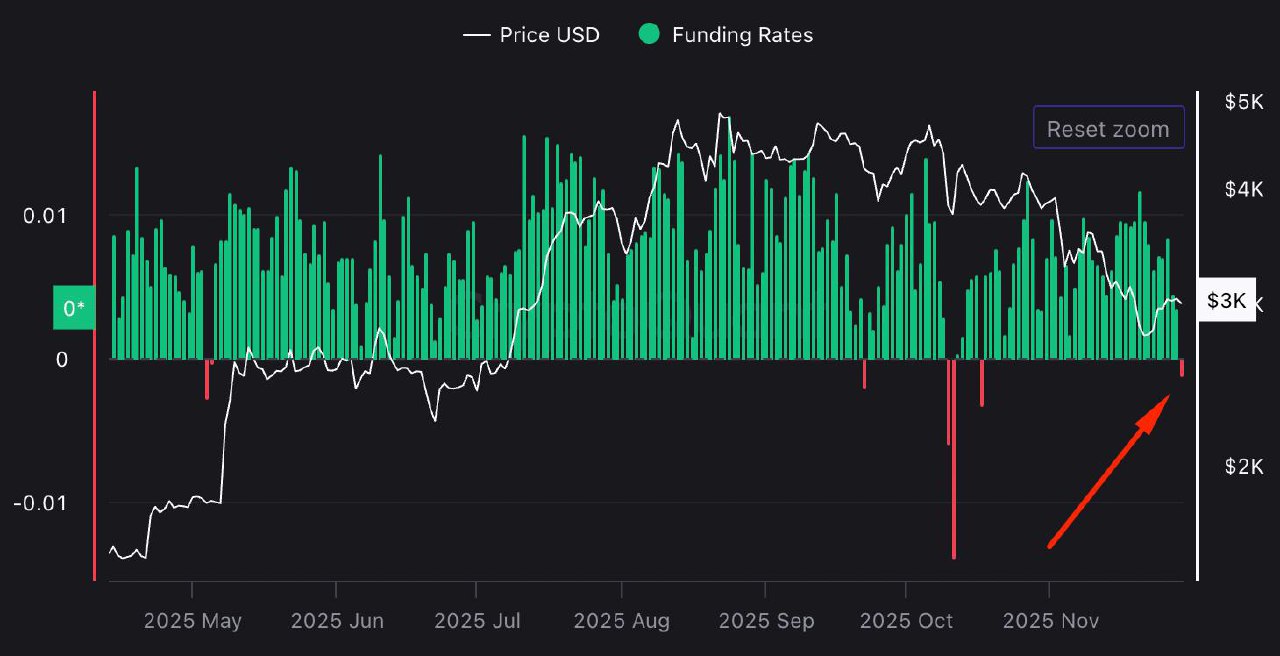Click the white Price USD legend line
This screenshot has width=1280, height=656.
point(477,35)
